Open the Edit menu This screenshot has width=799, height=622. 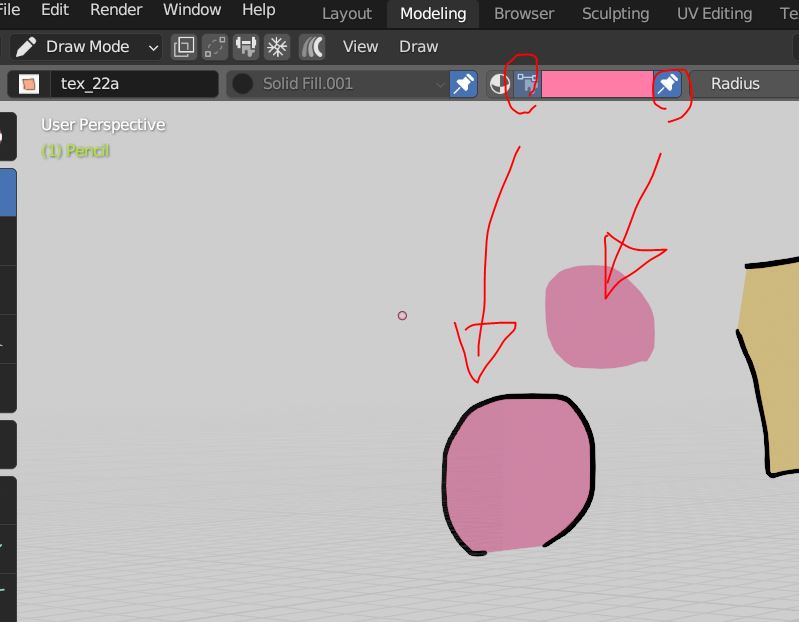coord(55,10)
